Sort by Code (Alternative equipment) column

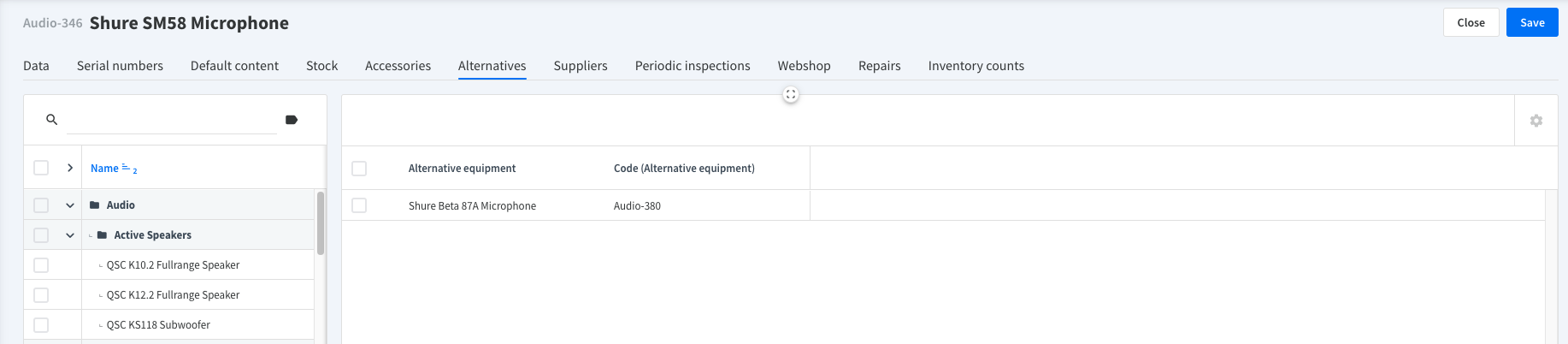(x=684, y=169)
